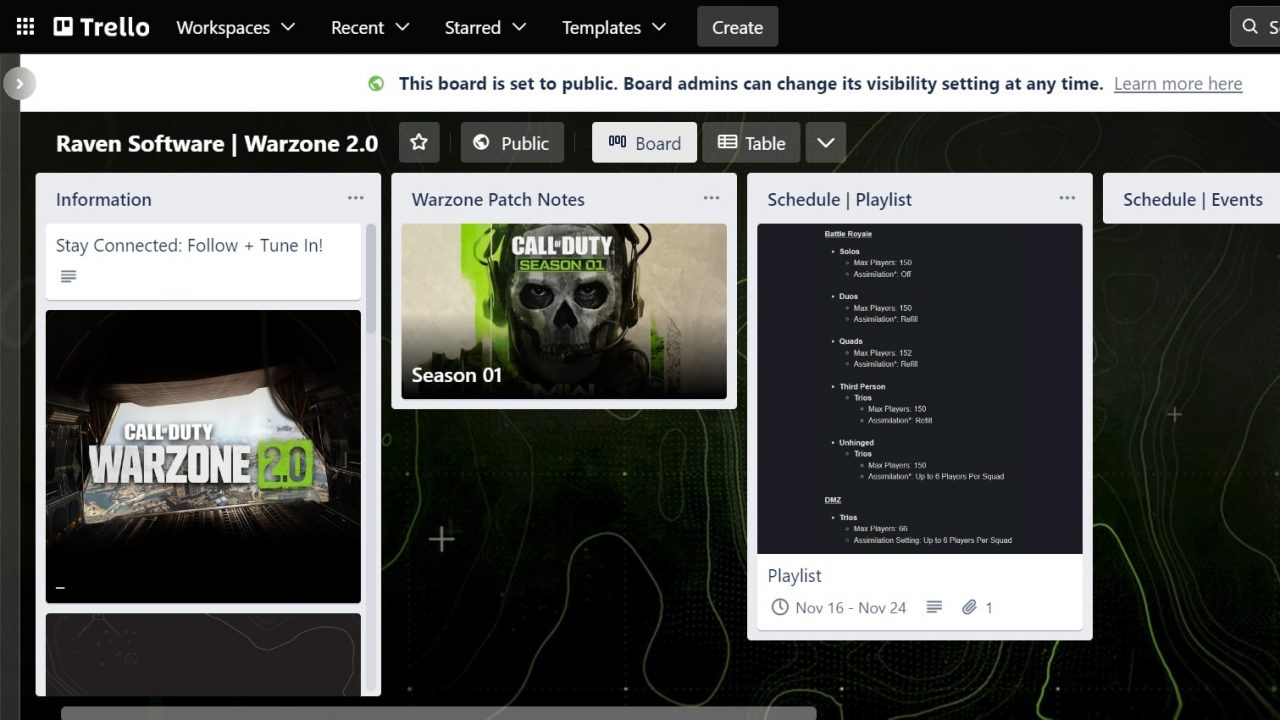Select the Board view tab
Screen dimensions: 1280x720
[x=644, y=142]
